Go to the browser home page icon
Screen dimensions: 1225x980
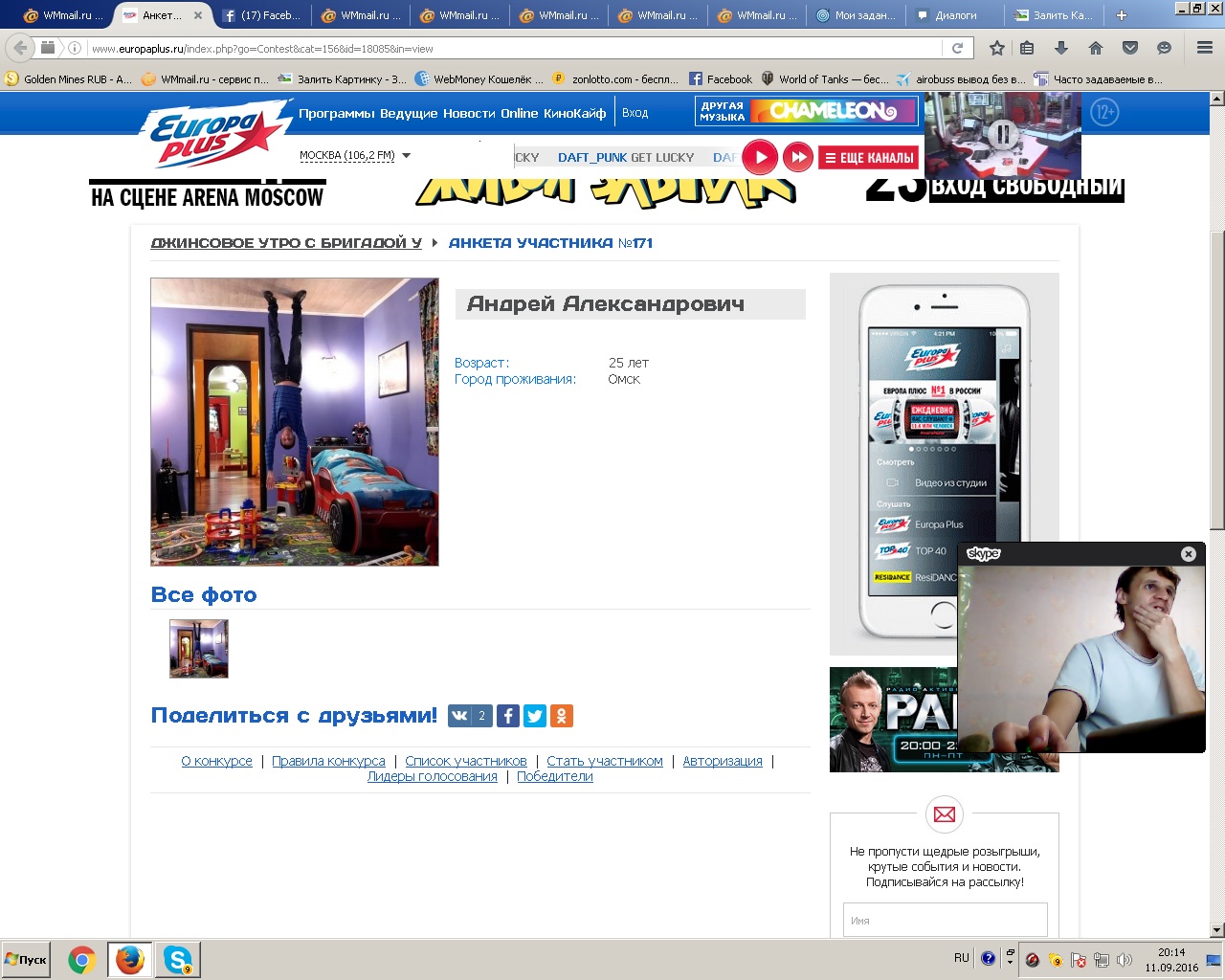click(x=1096, y=48)
